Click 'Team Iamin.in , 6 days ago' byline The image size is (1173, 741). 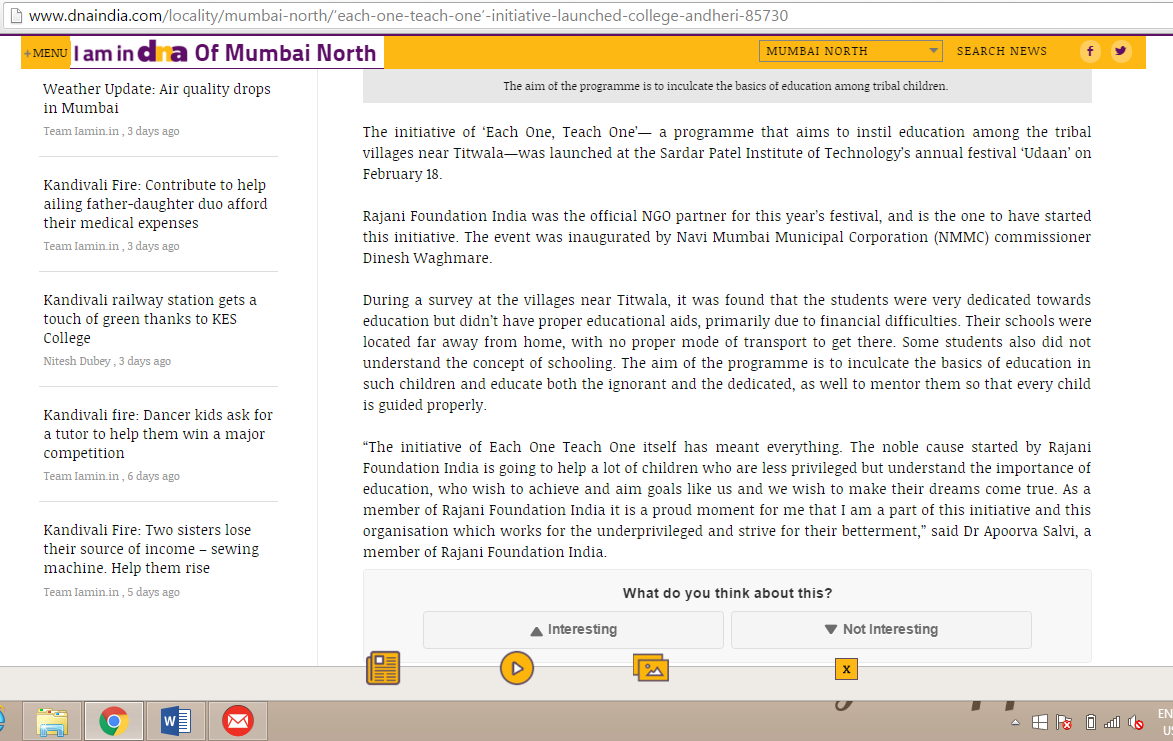point(111,476)
